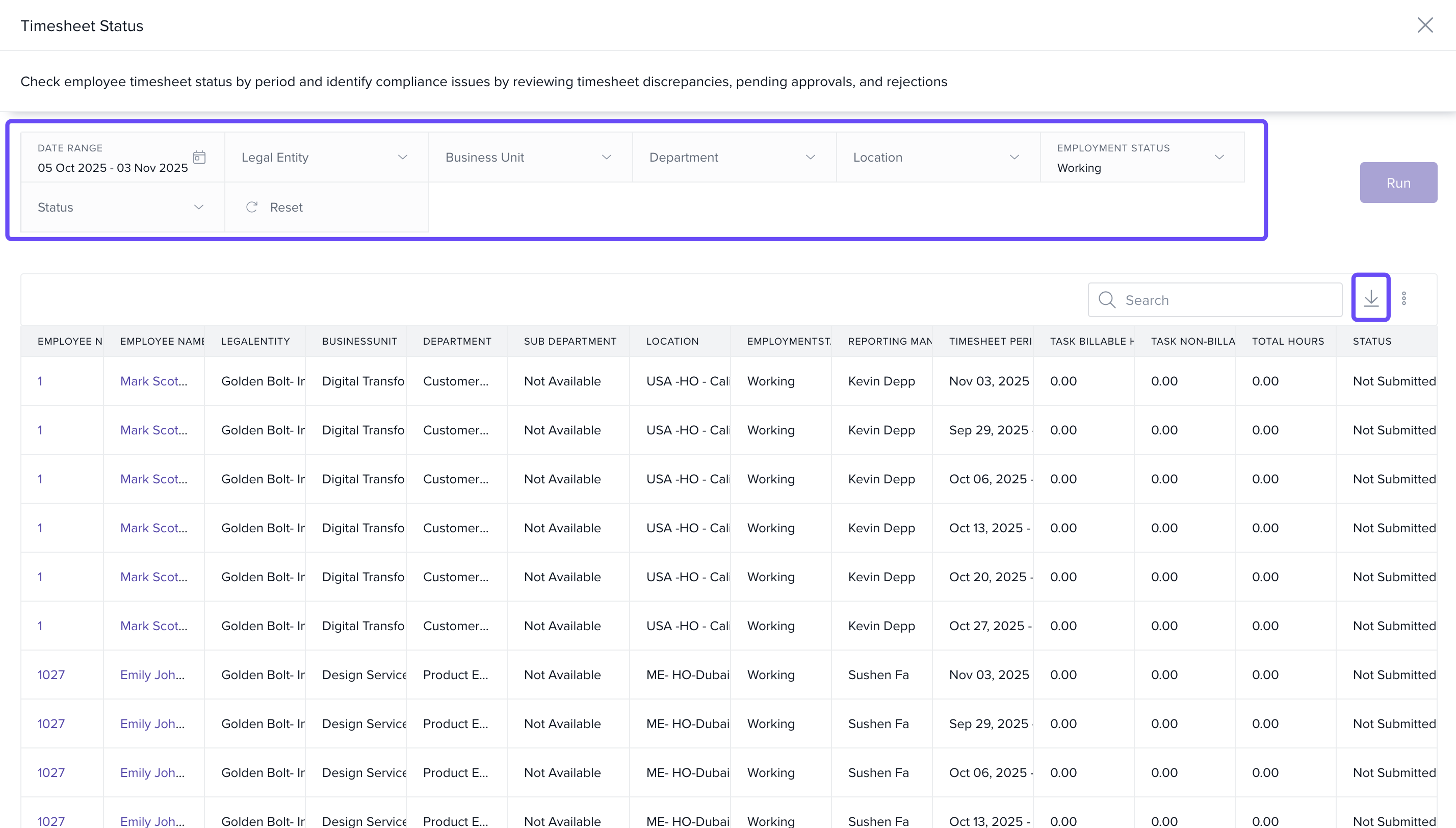Click the download report icon
The image size is (1456, 828).
click(1370, 298)
